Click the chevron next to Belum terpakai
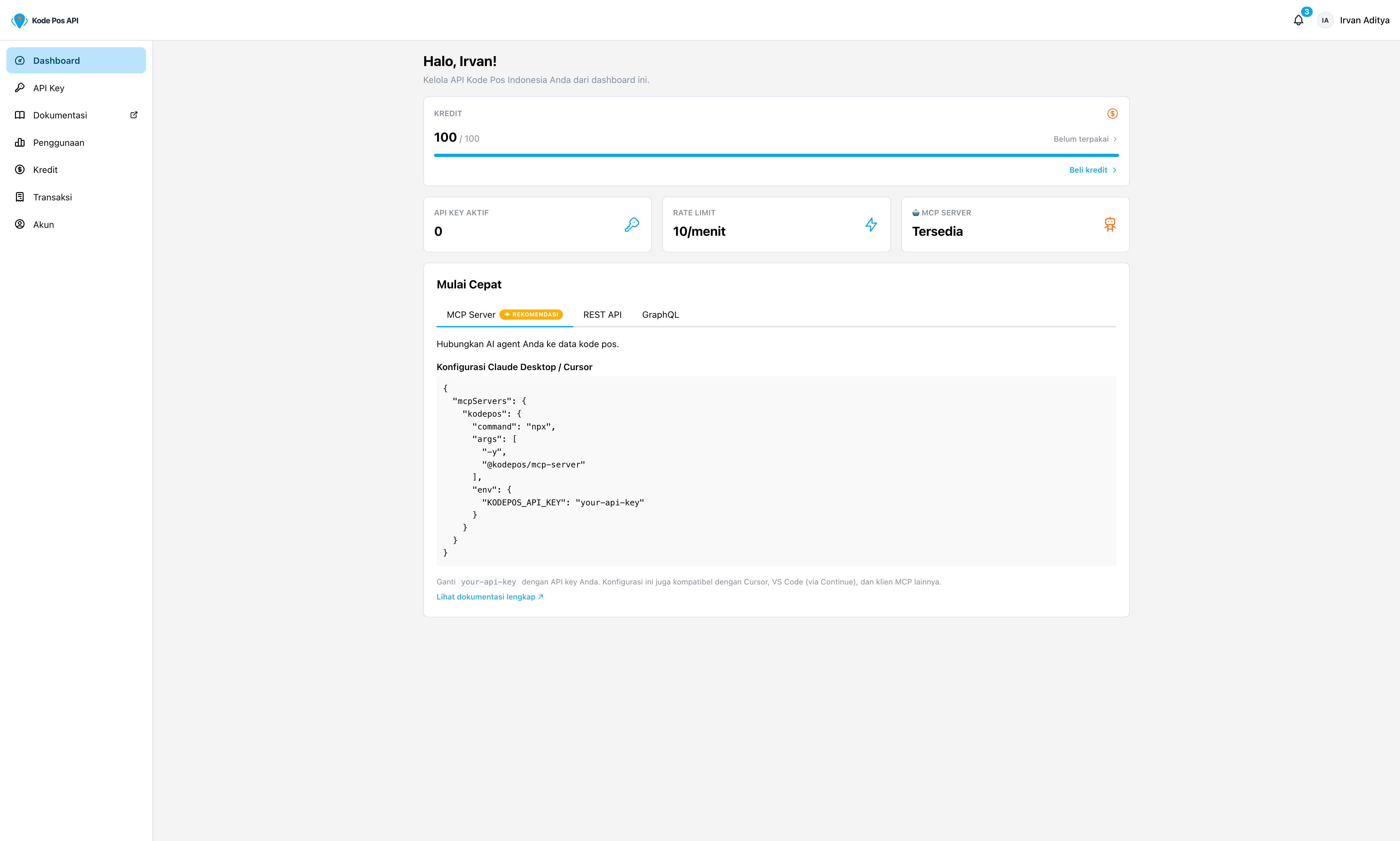Screen dimensions: 1400x841 point(1115,139)
